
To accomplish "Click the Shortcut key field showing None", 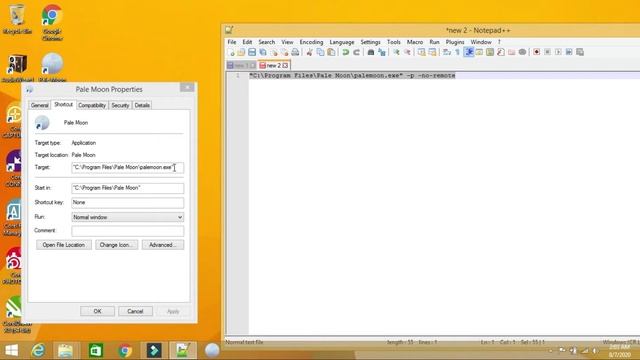I will click(128, 202).
